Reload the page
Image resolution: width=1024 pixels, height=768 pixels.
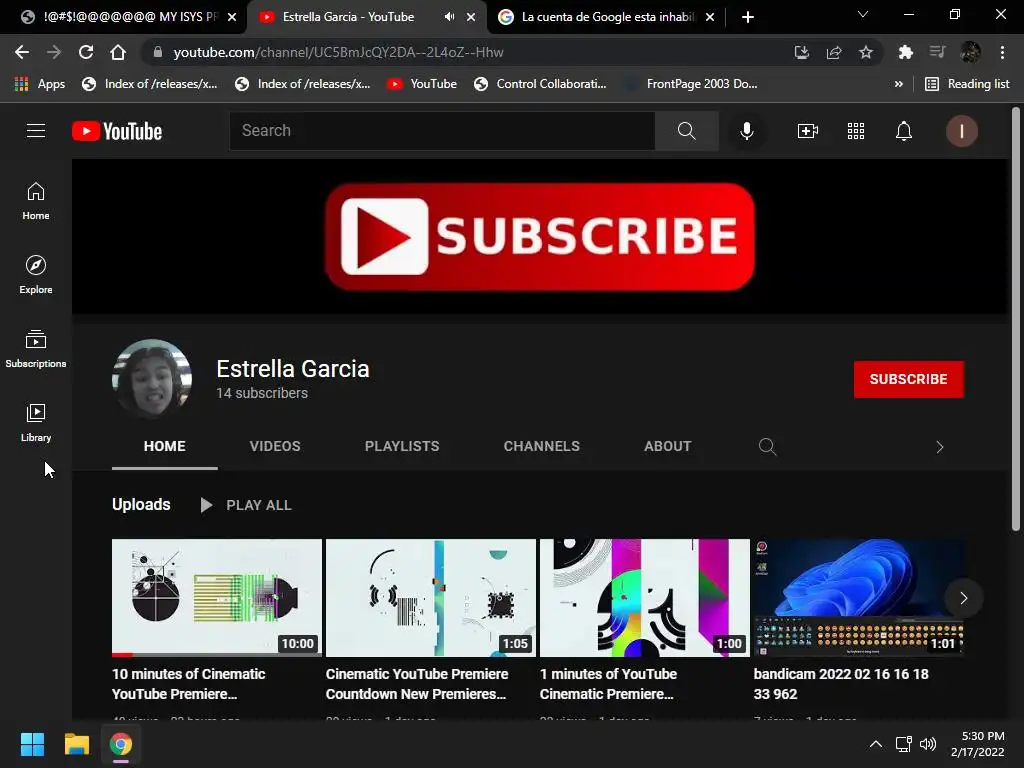(x=86, y=52)
